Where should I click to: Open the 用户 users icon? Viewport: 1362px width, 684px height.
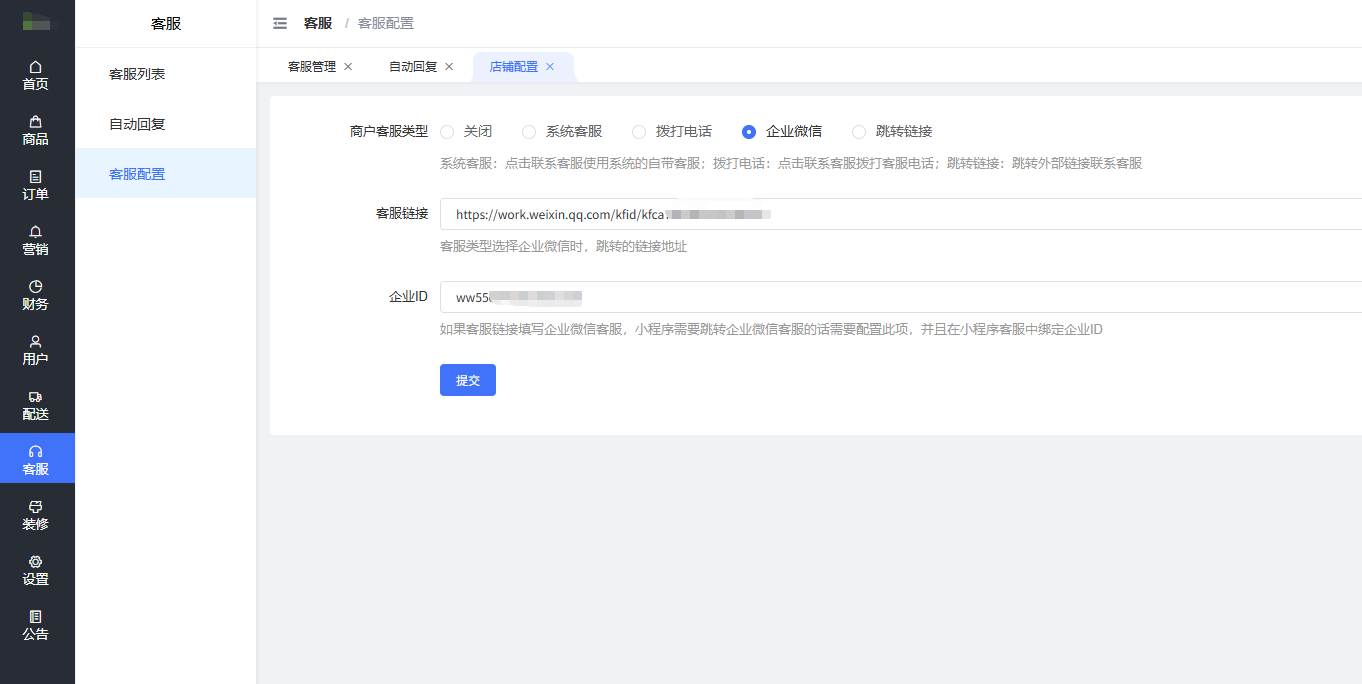point(36,342)
